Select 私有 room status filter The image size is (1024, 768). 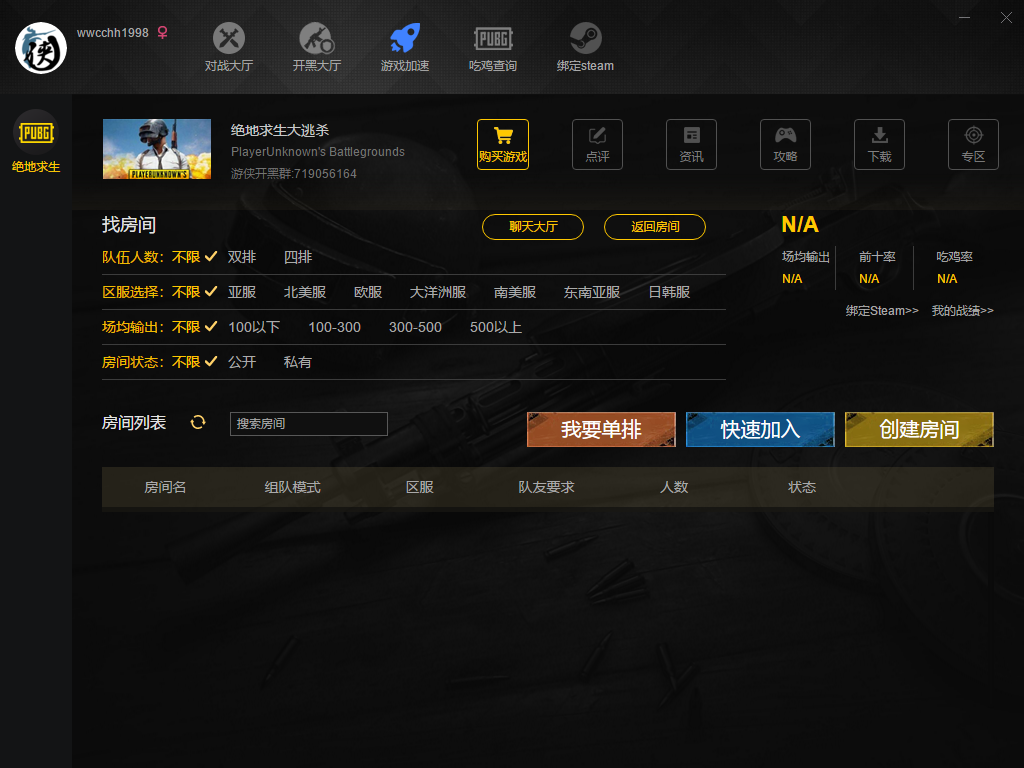pyautogui.click(x=298, y=362)
